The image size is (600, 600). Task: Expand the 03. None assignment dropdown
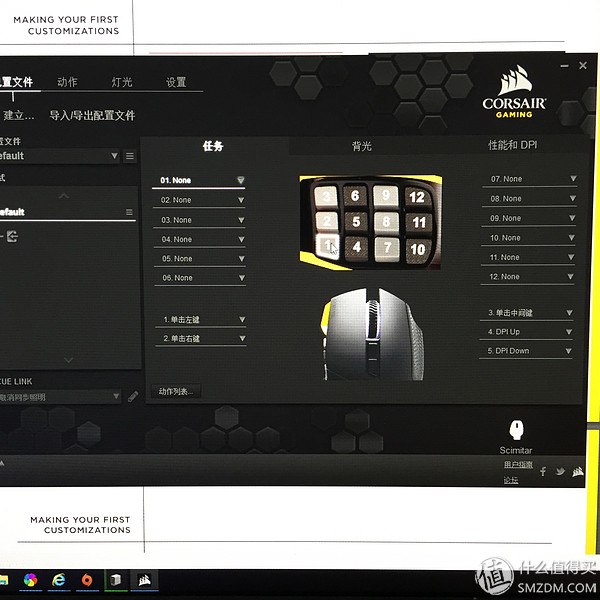click(x=199, y=220)
